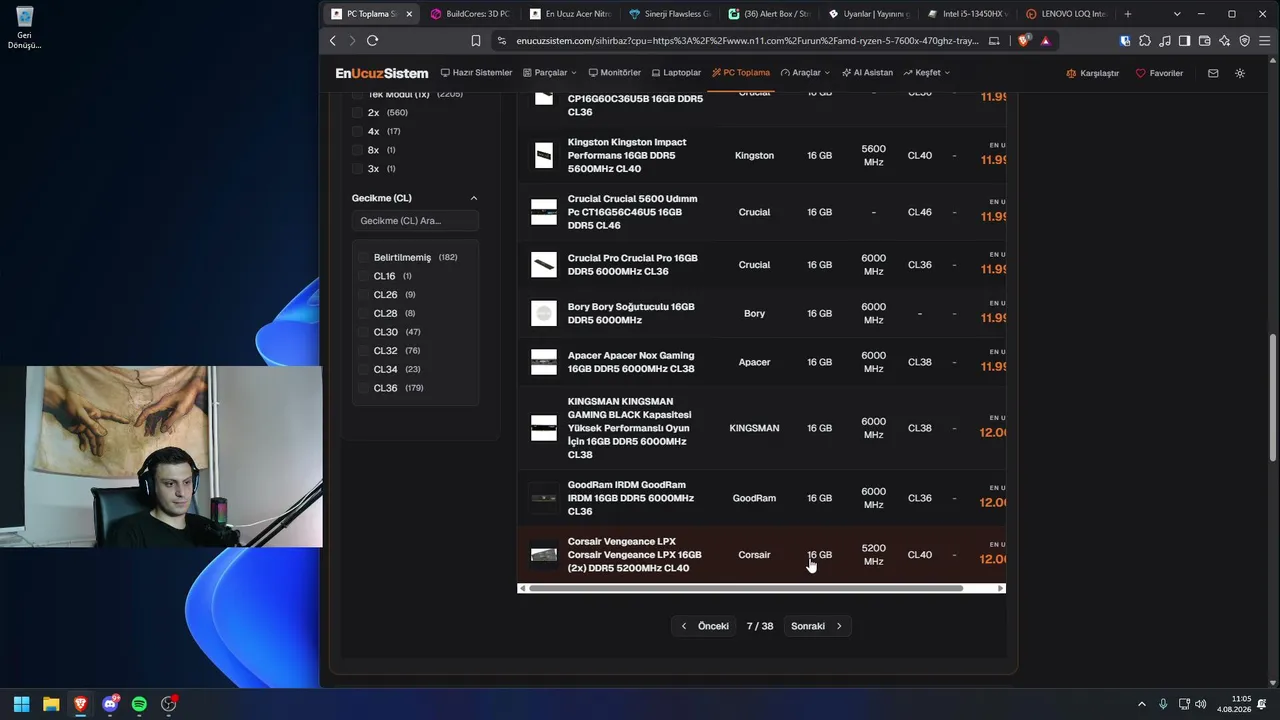The image size is (1280, 720).
Task: Open File Explorer from the taskbar
Action: pyautogui.click(x=51, y=704)
